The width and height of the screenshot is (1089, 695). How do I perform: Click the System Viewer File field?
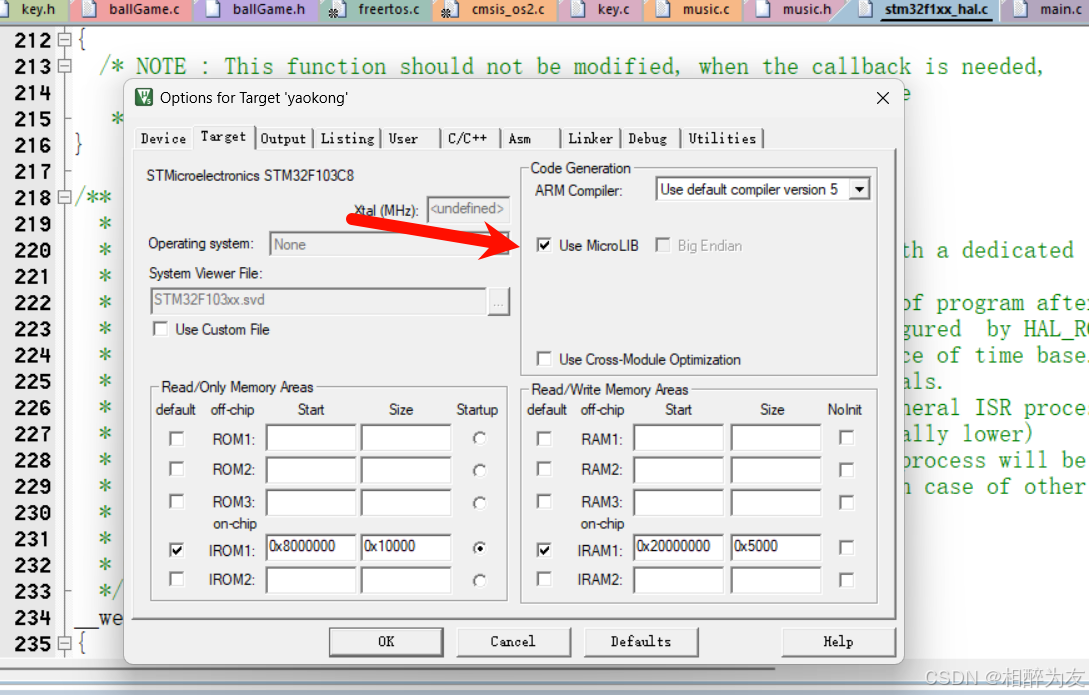coord(318,301)
